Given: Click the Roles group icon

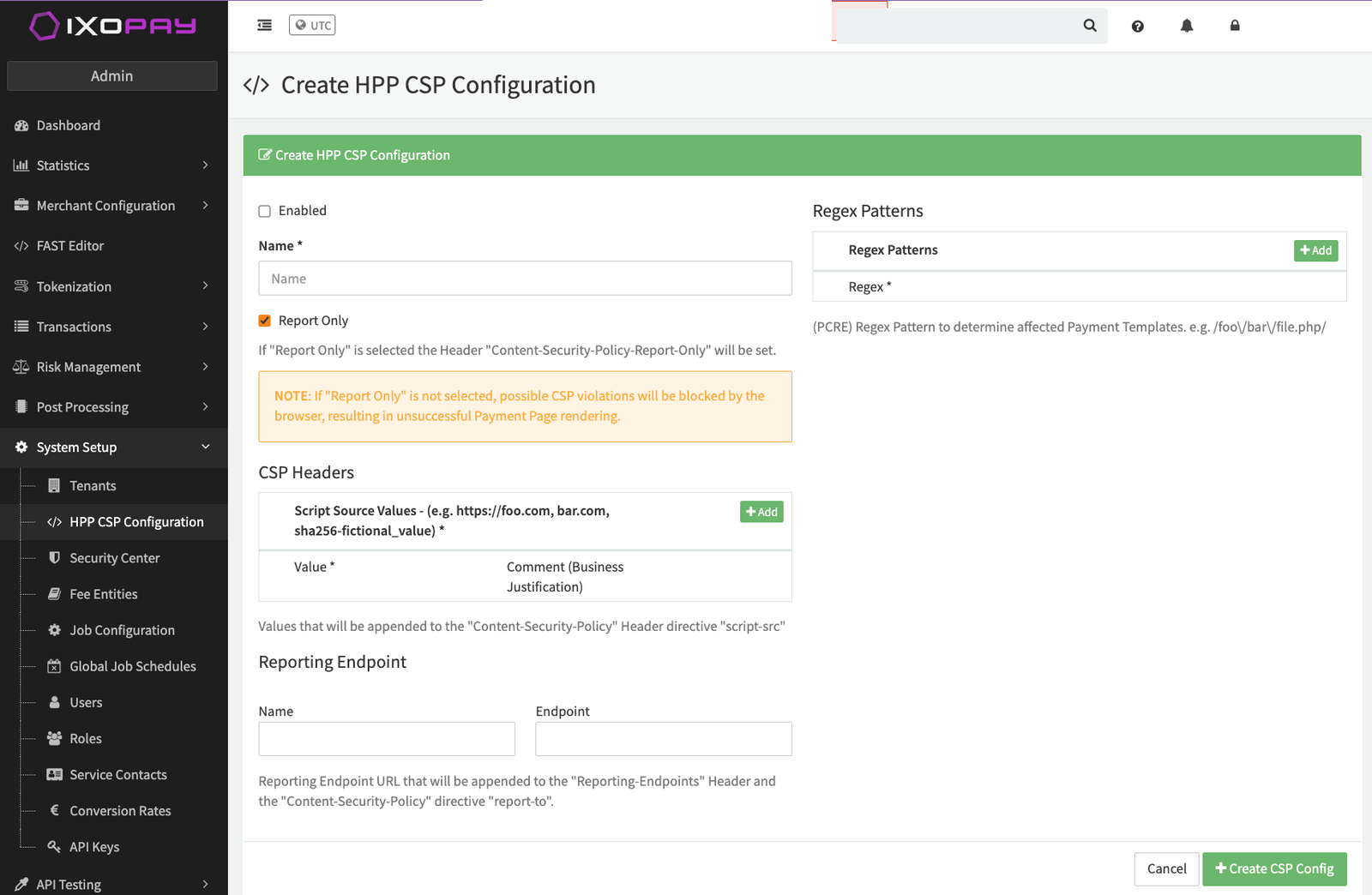Looking at the screenshot, I should [x=54, y=738].
